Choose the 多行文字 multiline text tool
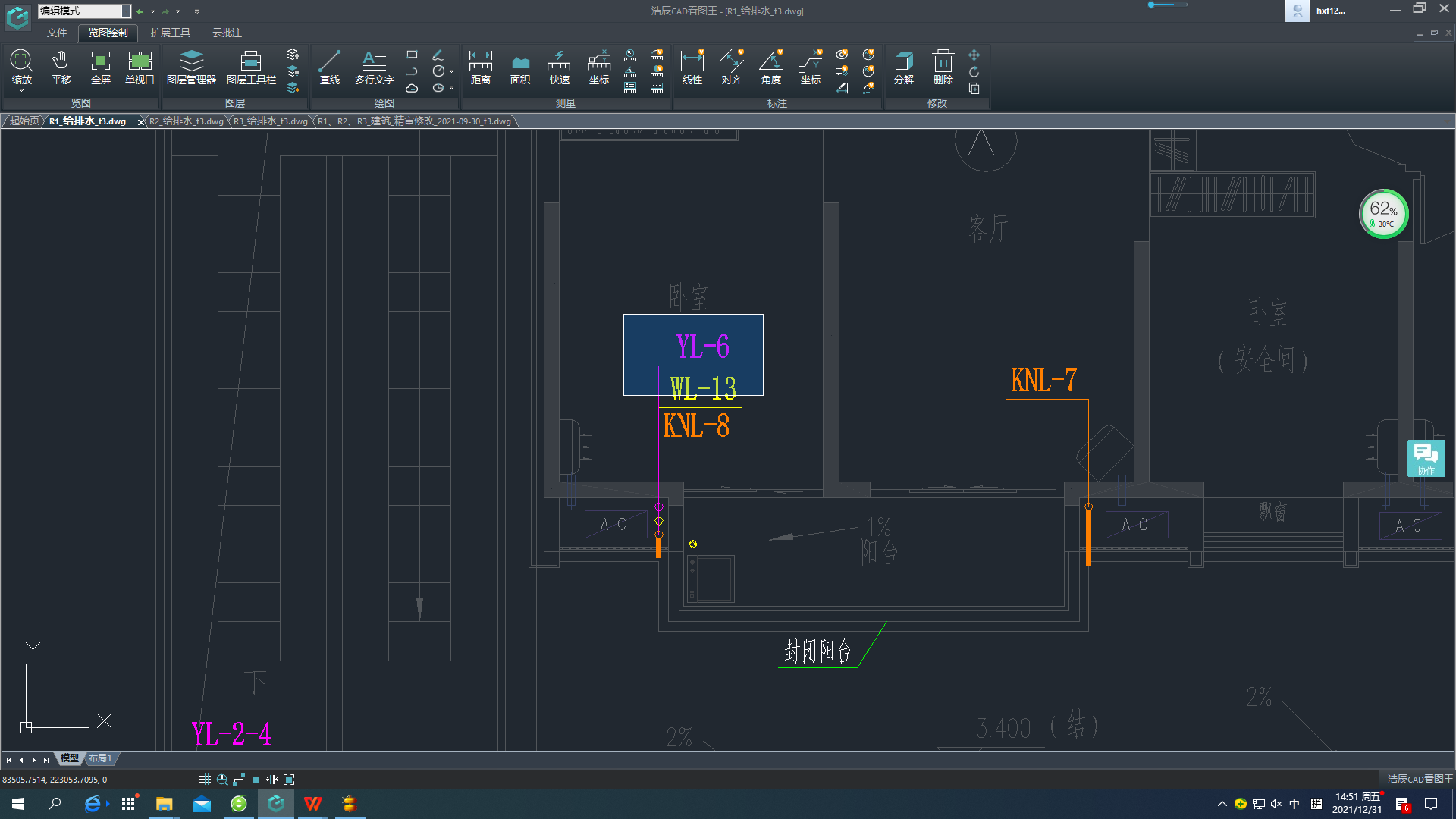Viewport: 1456px width, 819px height. (375, 67)
